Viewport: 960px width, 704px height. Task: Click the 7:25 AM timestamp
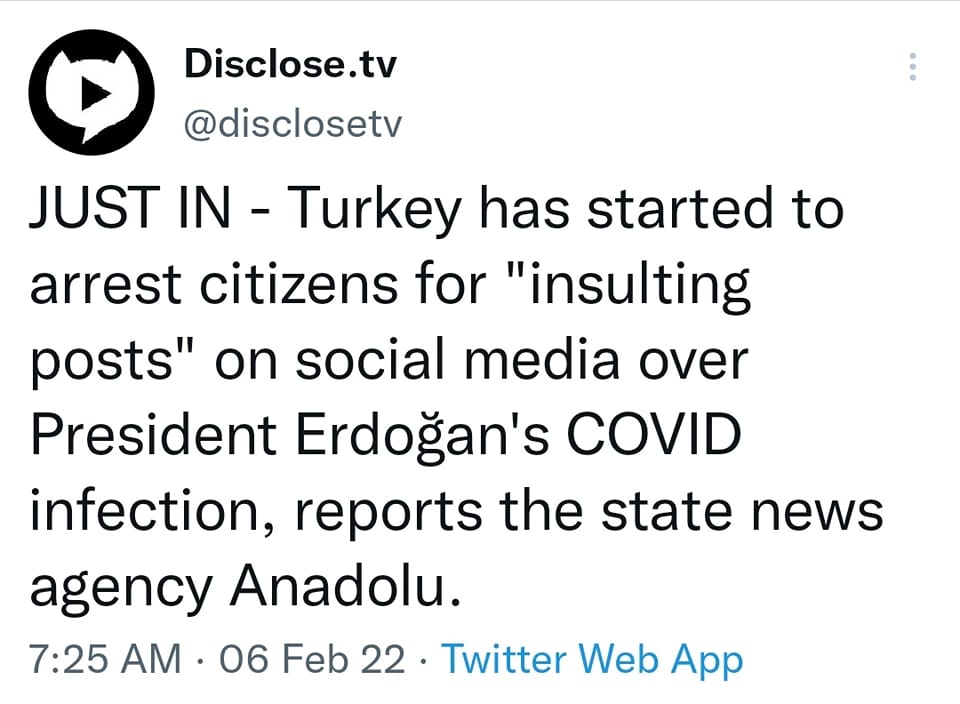(x=106, y=660)
